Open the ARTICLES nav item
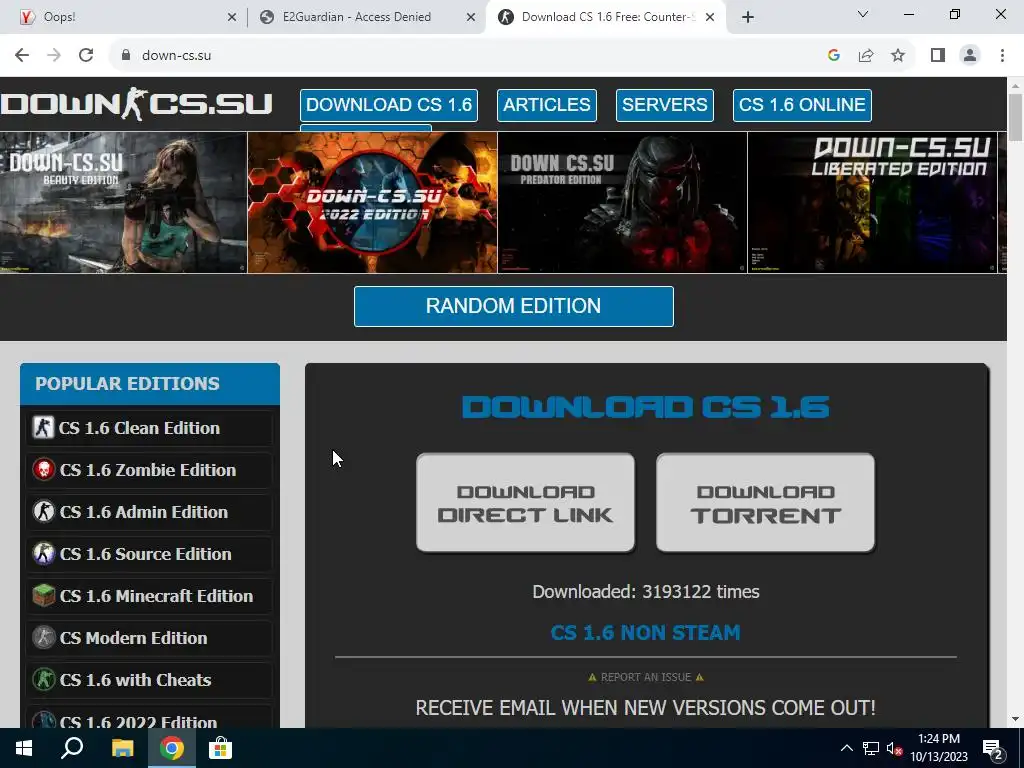Image resolution: width=1024 pixels, height=768 pixels. [547, 105]
